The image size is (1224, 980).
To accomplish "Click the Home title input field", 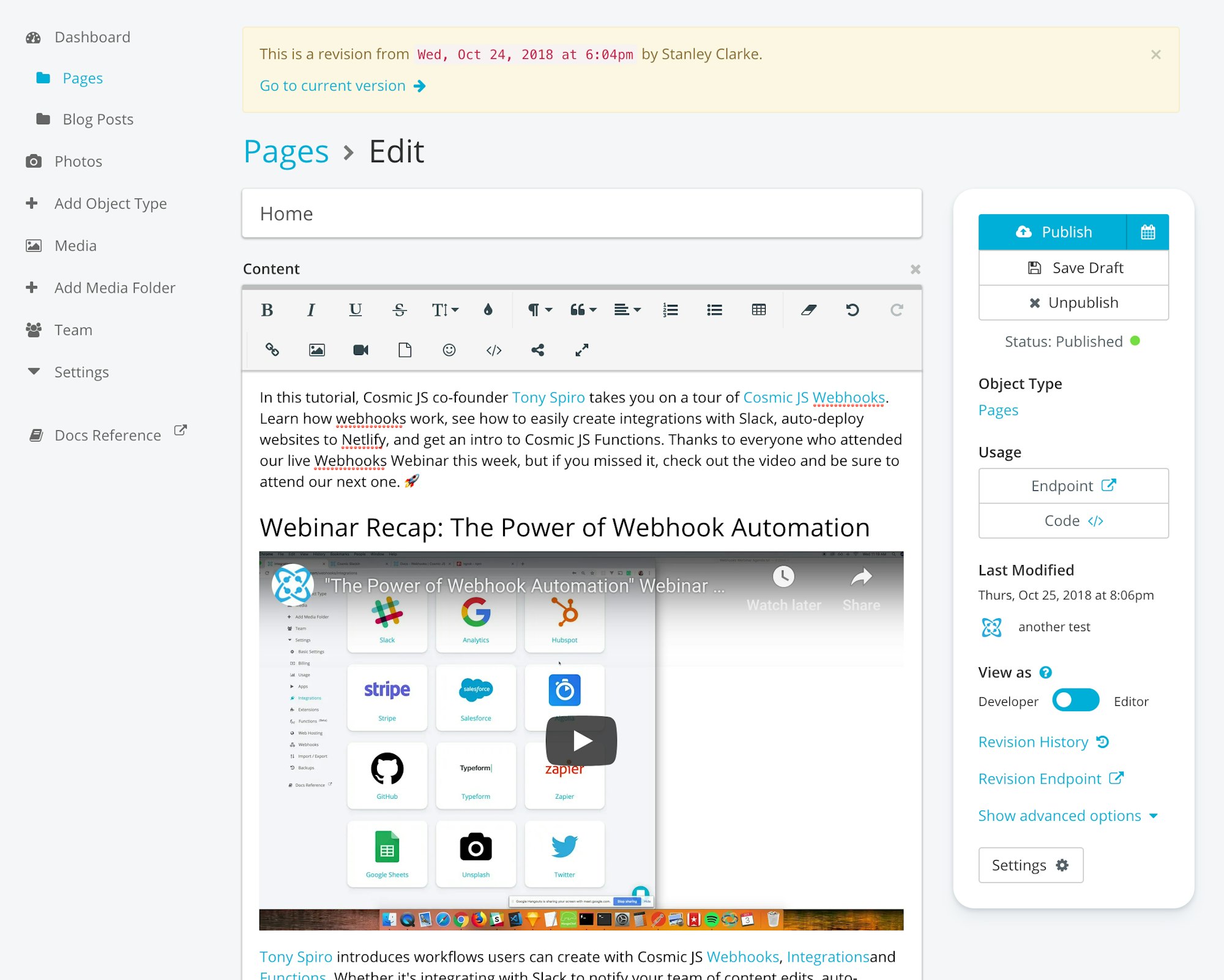I will click(581, 214).
